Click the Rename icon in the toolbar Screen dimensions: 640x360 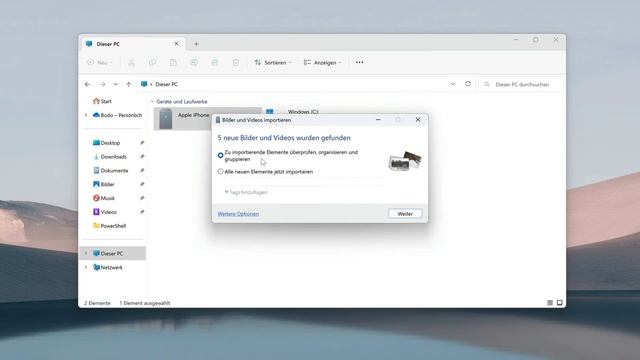[194, 62]
